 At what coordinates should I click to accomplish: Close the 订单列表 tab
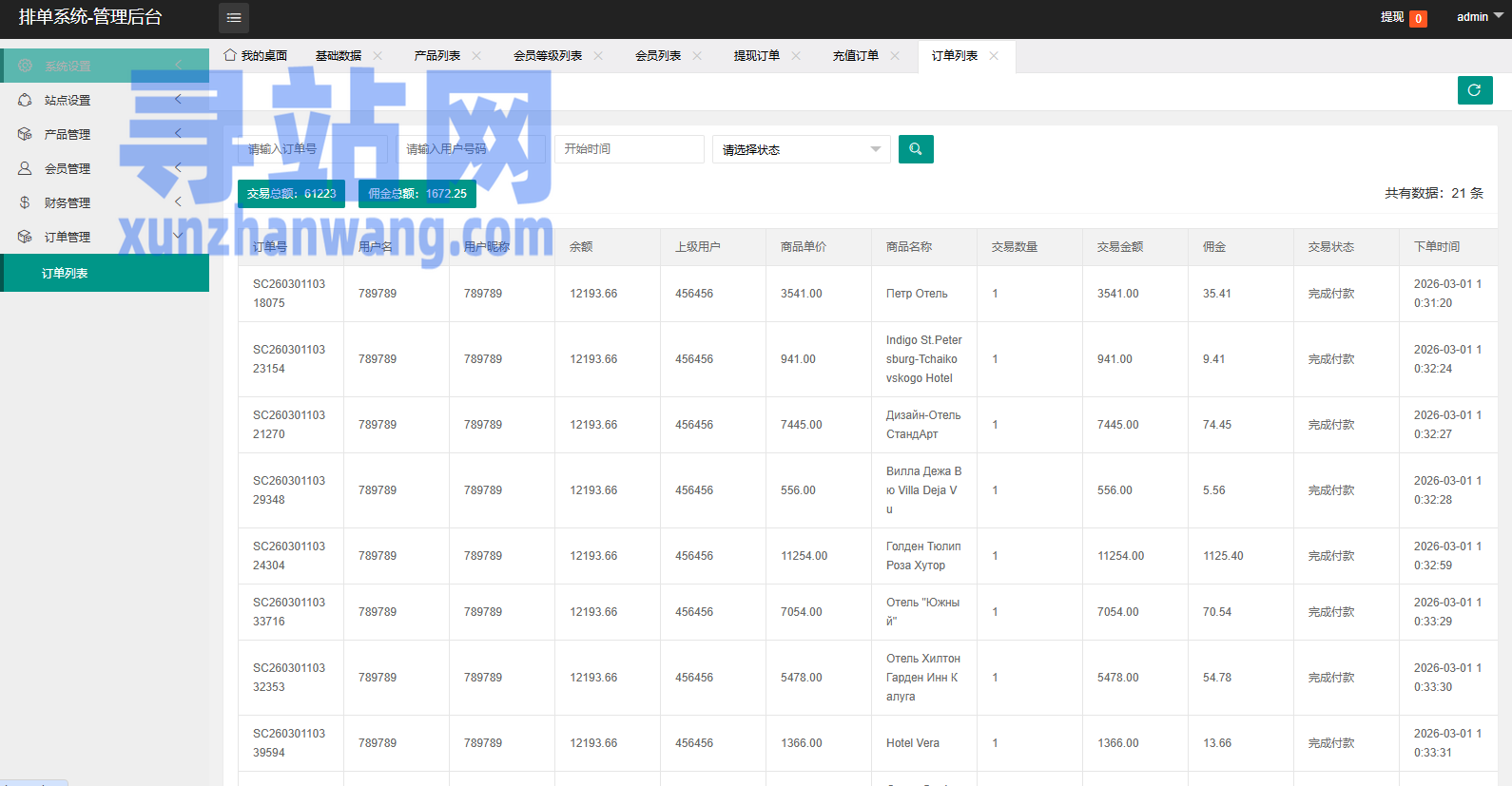click(x=994, y=56)
